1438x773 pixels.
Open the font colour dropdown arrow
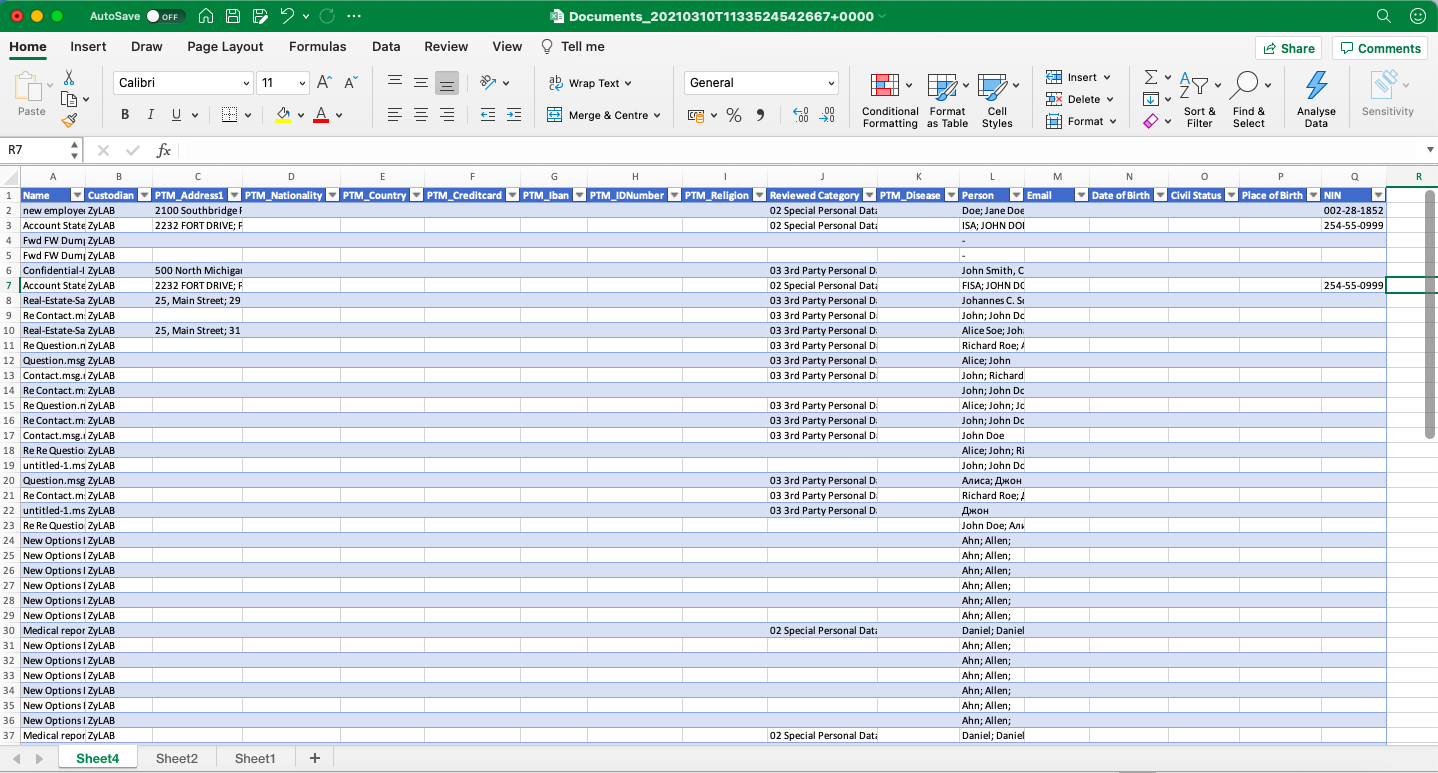click(x=339, y=115)
